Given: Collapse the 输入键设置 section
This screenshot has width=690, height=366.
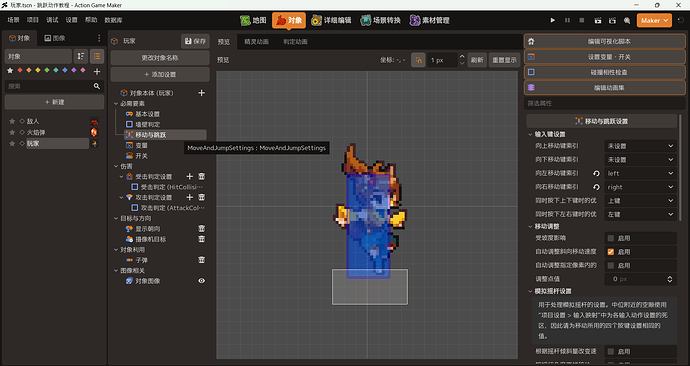Looking at the screenshot, I should click(530, 134).
